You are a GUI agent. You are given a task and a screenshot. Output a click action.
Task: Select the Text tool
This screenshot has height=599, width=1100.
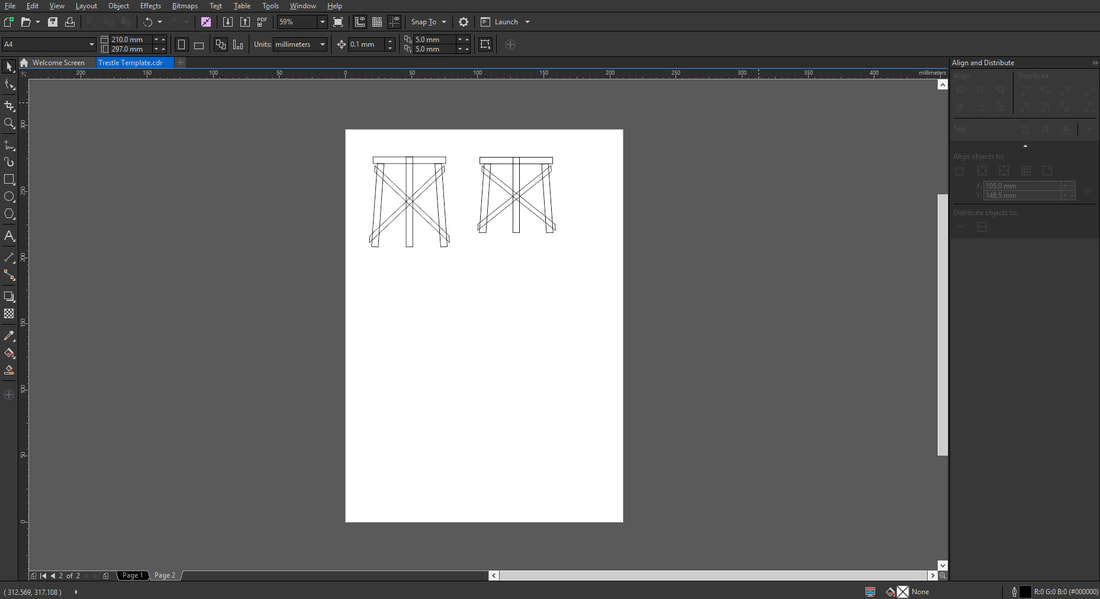(9, 236)
